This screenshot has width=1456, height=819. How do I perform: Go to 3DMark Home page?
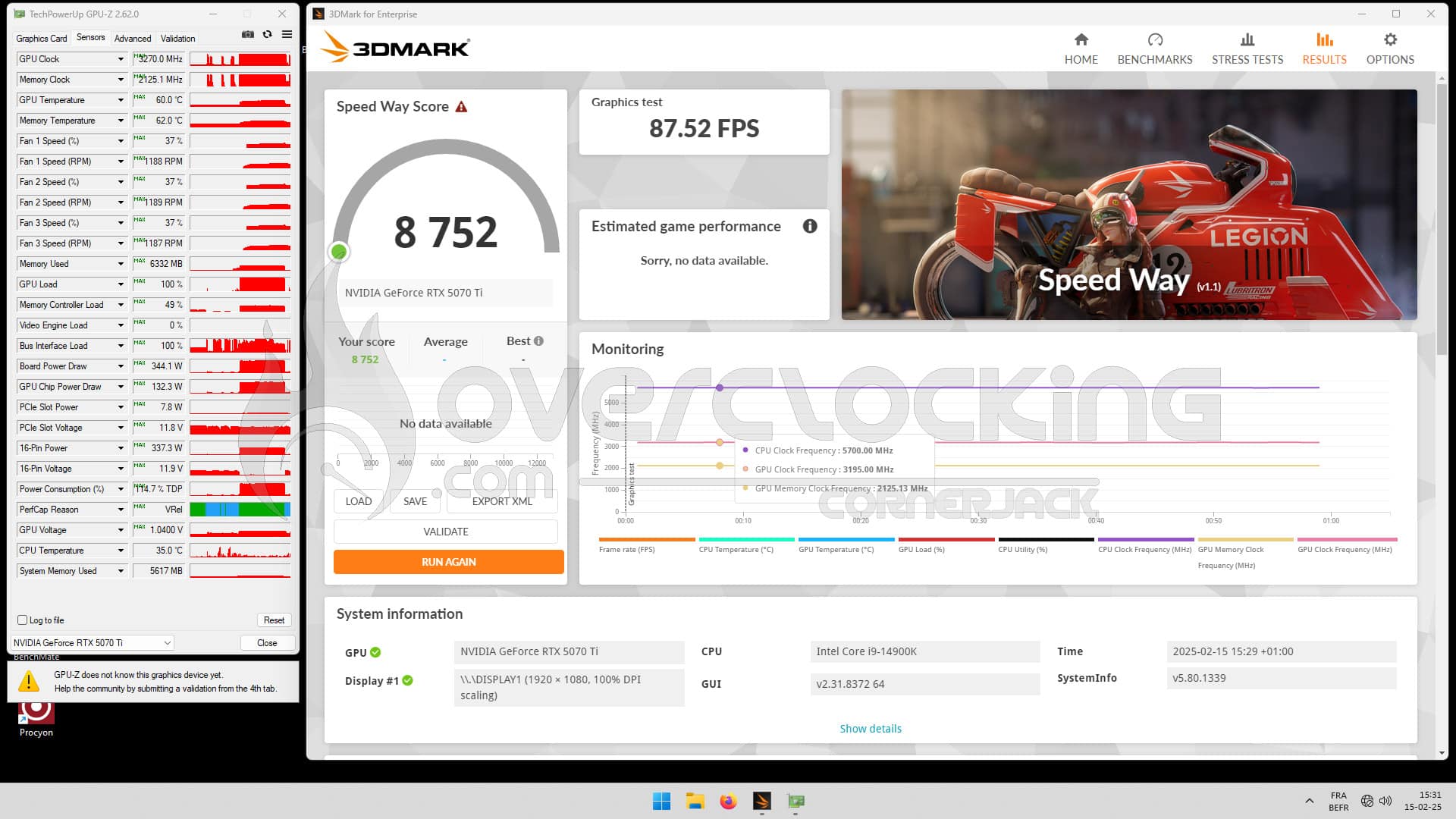pyautogui.click(x=1081, y=48)
